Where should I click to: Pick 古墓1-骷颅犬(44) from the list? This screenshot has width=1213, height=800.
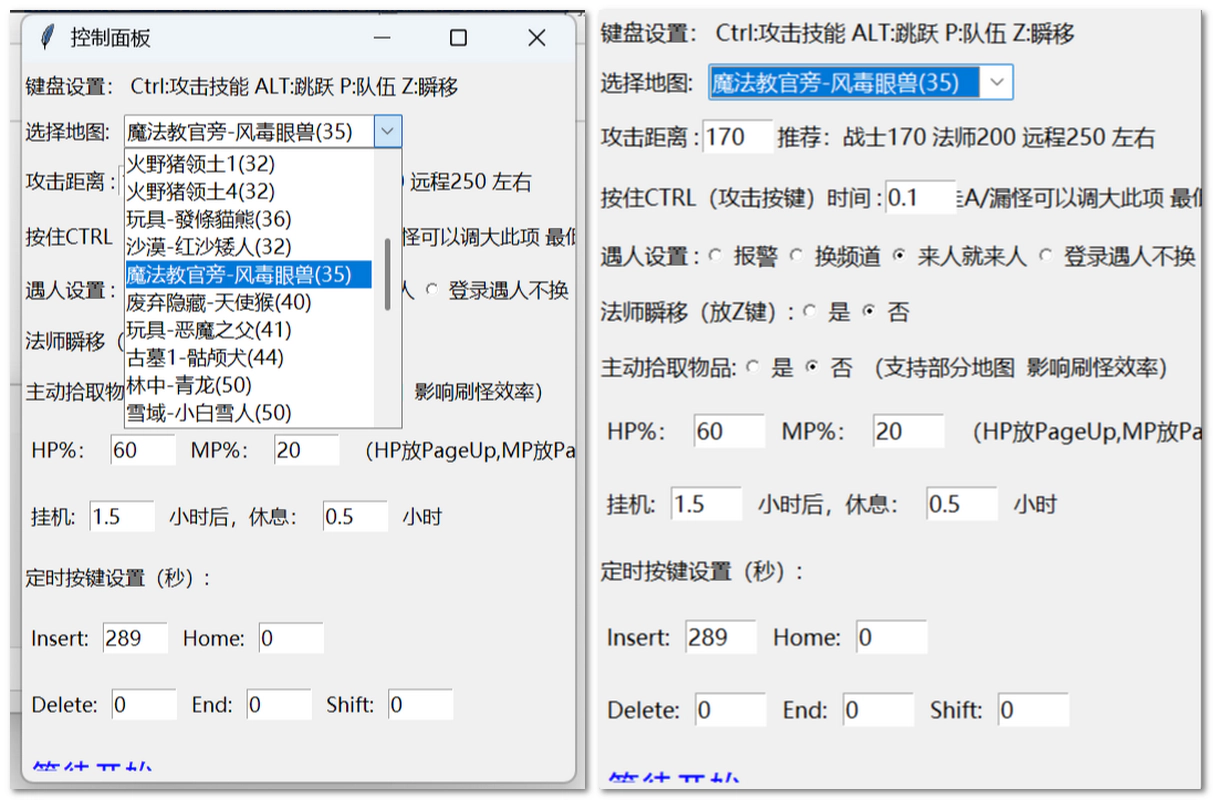[205, 357]
